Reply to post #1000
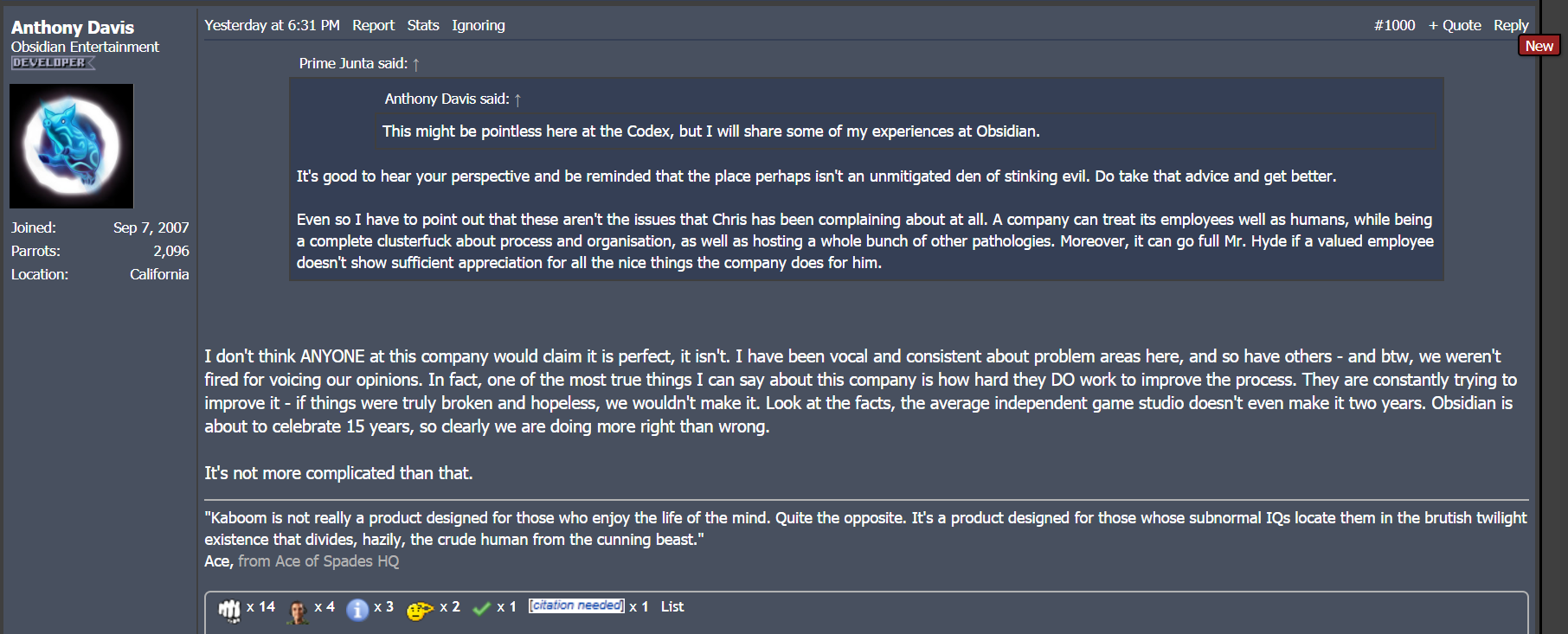The image size is (1568, 634). [1511, 25]
